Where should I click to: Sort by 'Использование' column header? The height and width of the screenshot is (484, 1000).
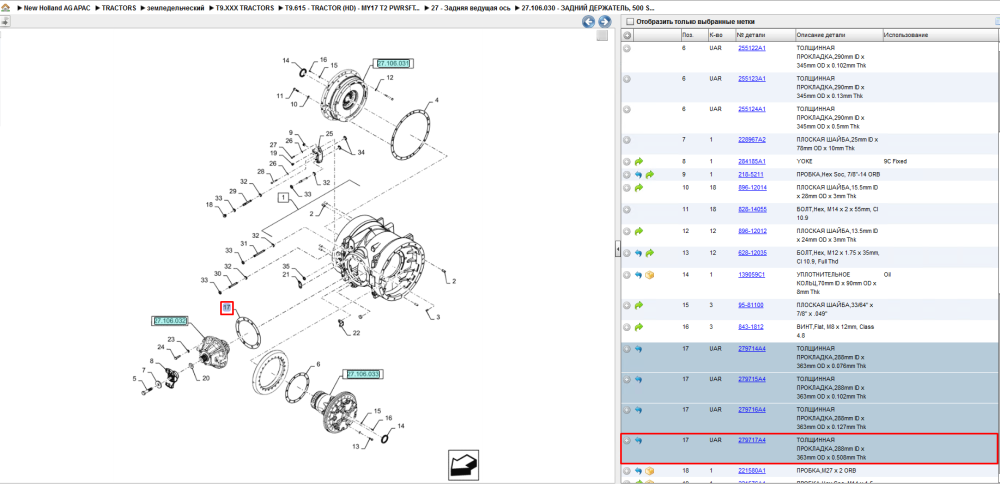(906, 35)
